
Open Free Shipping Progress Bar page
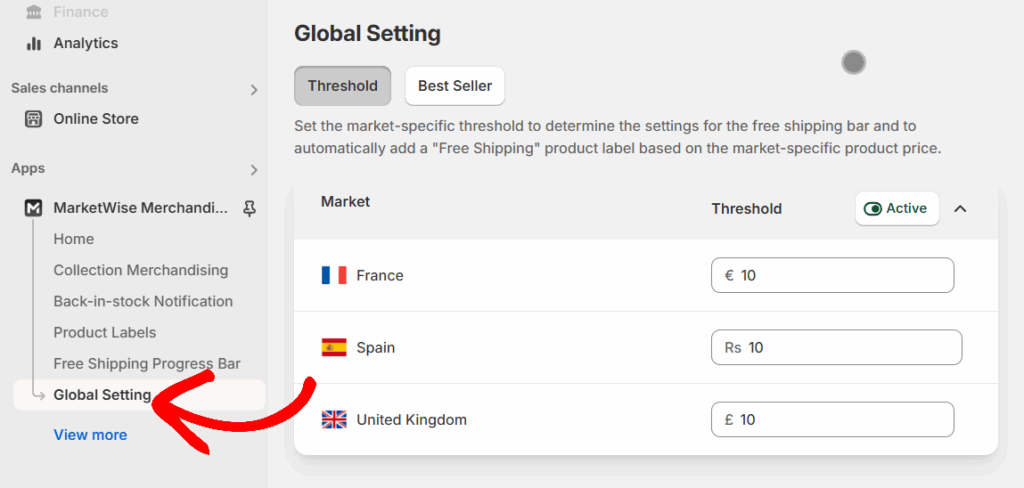pyautogui.click(x=147, y=364)
